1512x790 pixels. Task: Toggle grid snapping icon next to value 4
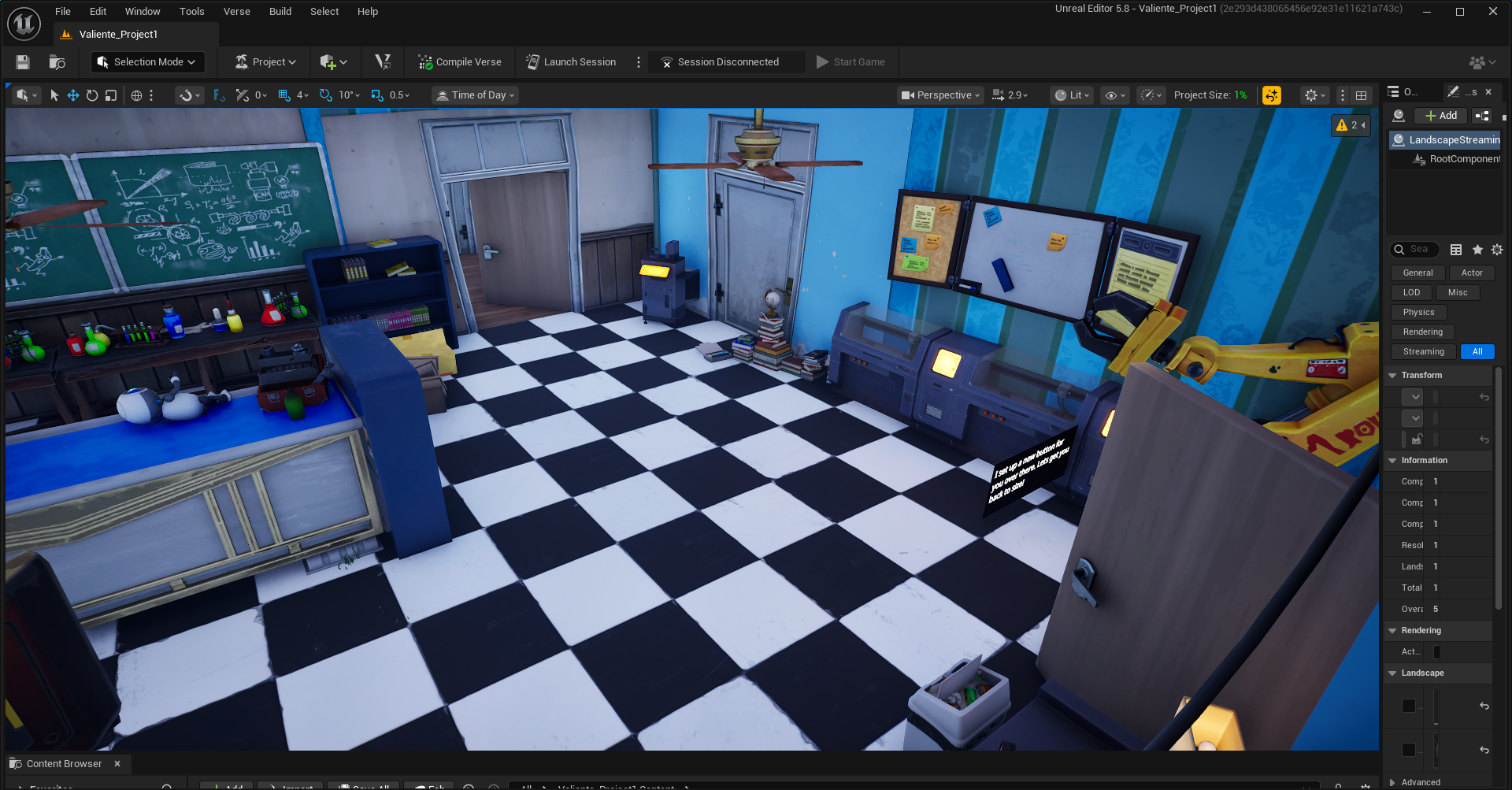(284, 95)
